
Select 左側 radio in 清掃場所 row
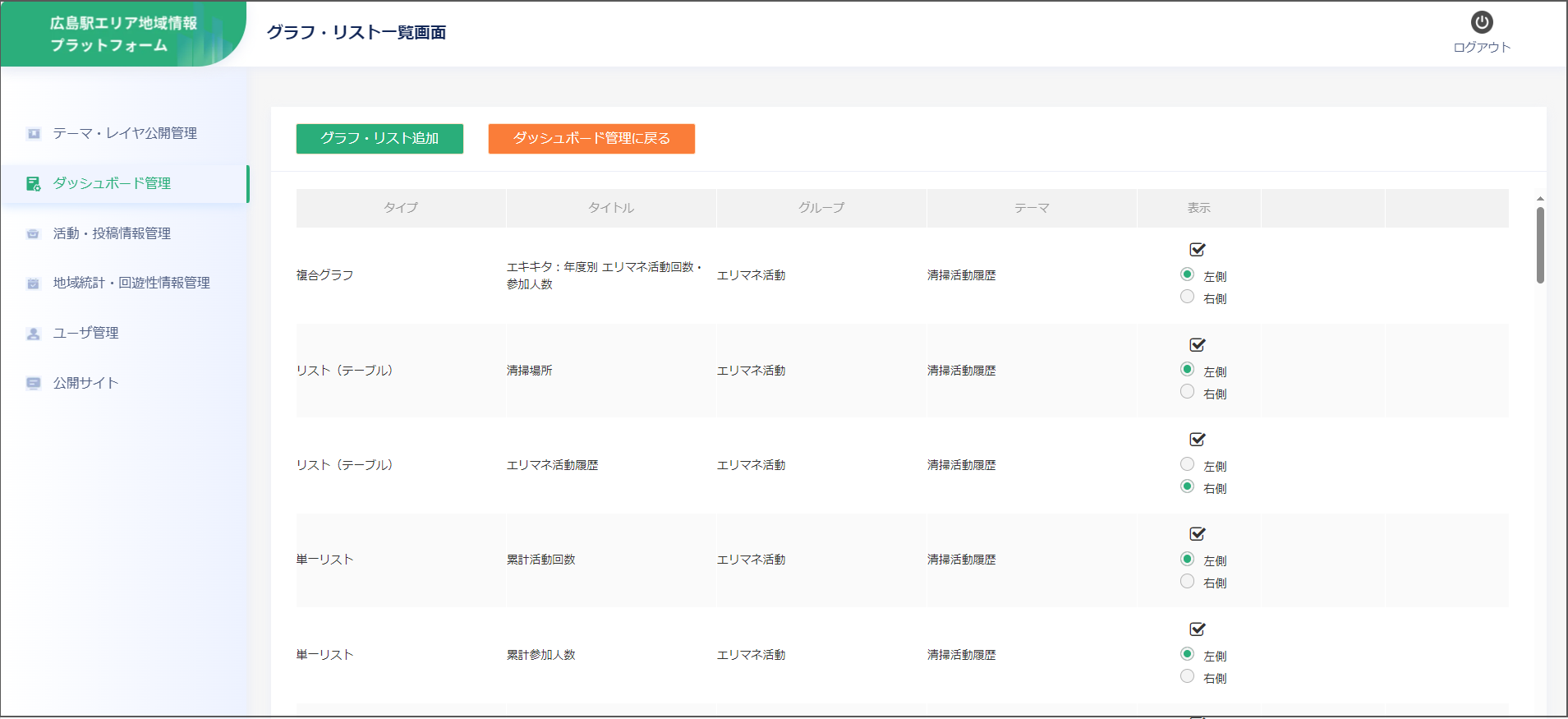pyautogui.click(x=1187, y=370)
